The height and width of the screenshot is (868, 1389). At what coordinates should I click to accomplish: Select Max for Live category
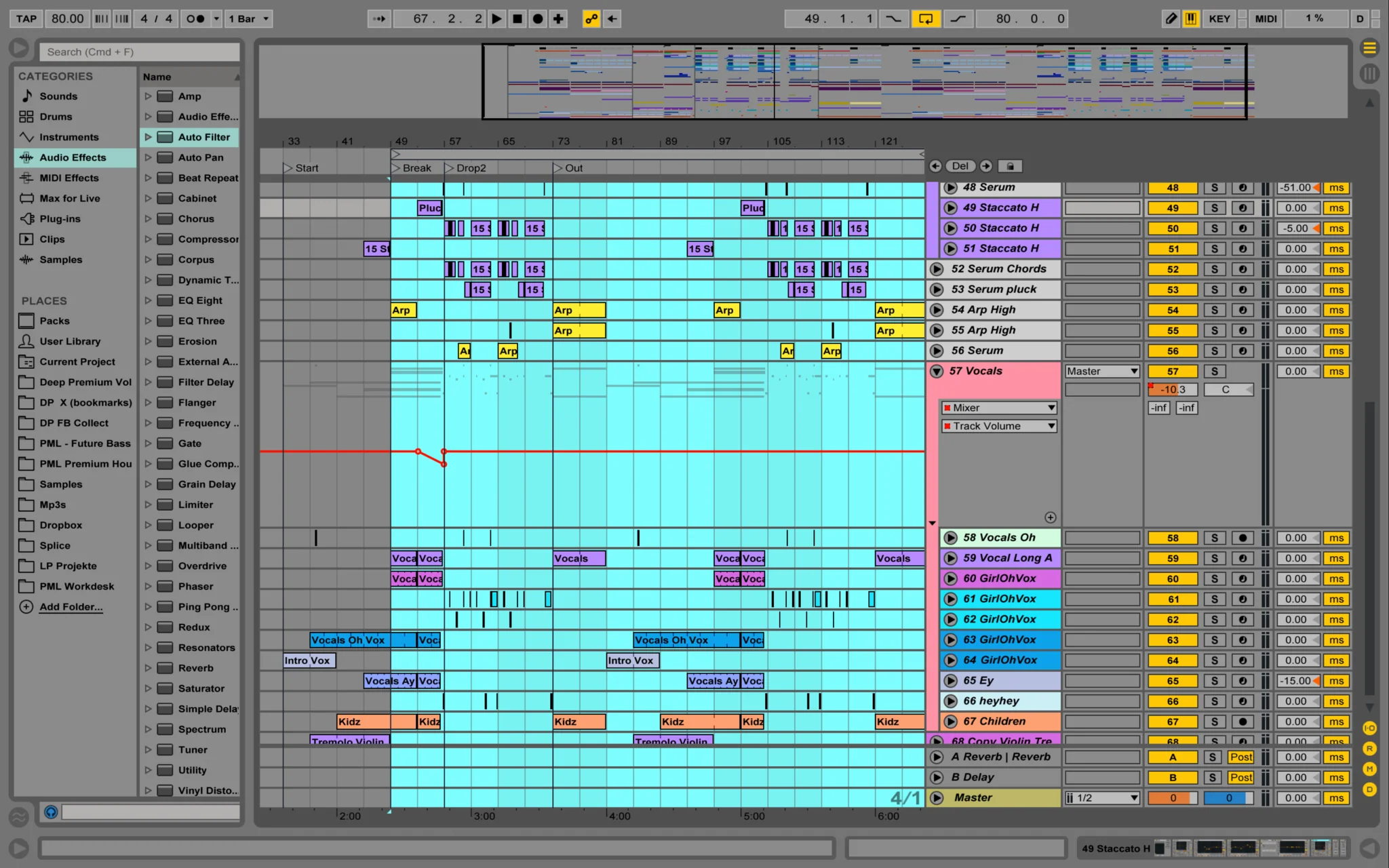69,198
